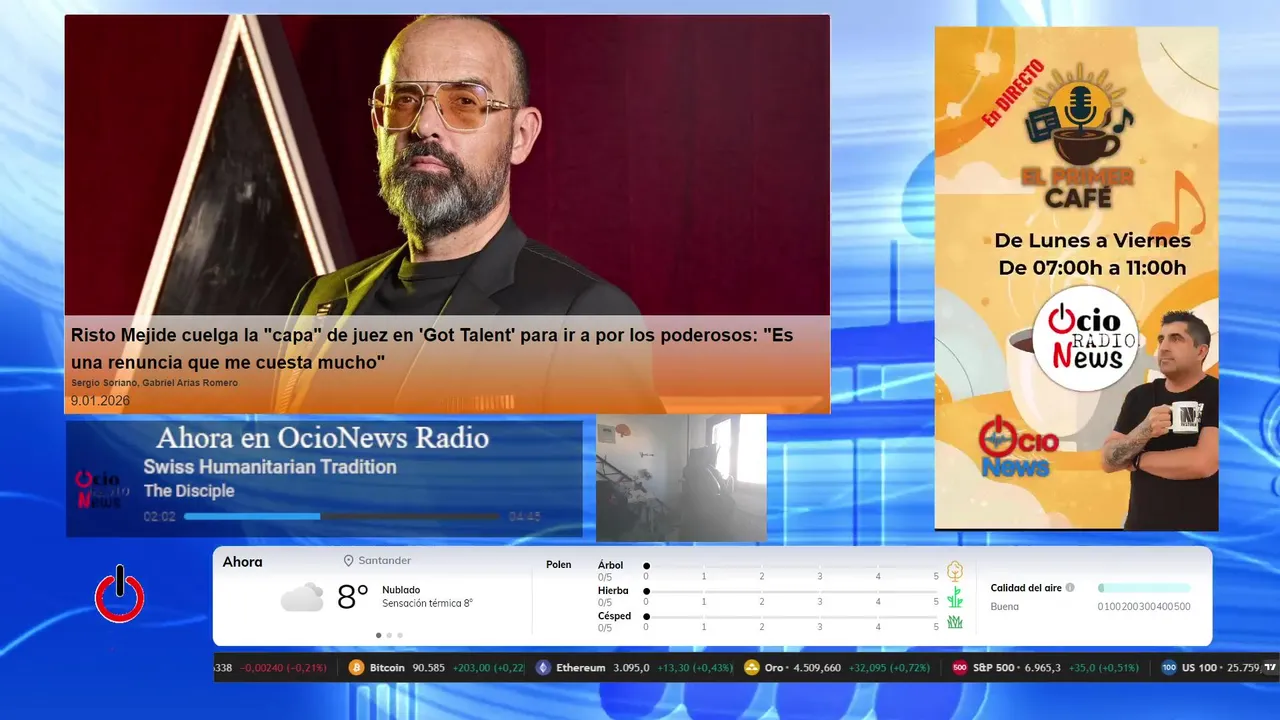Click the Bitcoin coin icon in ticker

[357, 668]
